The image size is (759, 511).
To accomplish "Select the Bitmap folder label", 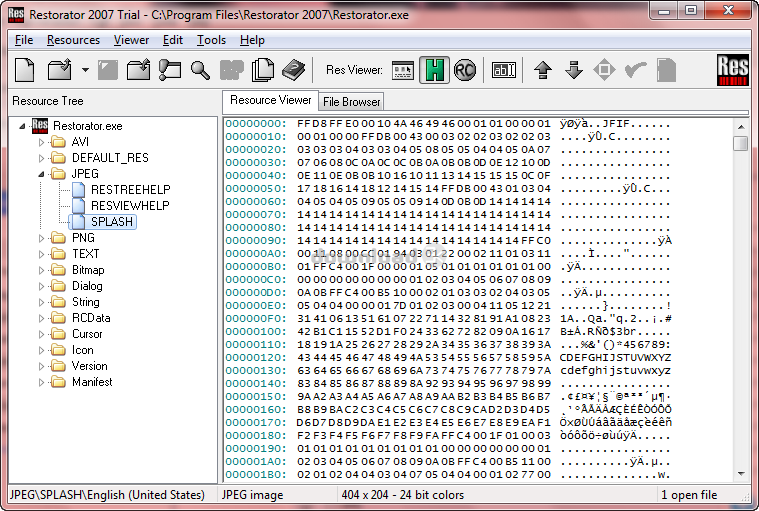I will tap(88, 270).
